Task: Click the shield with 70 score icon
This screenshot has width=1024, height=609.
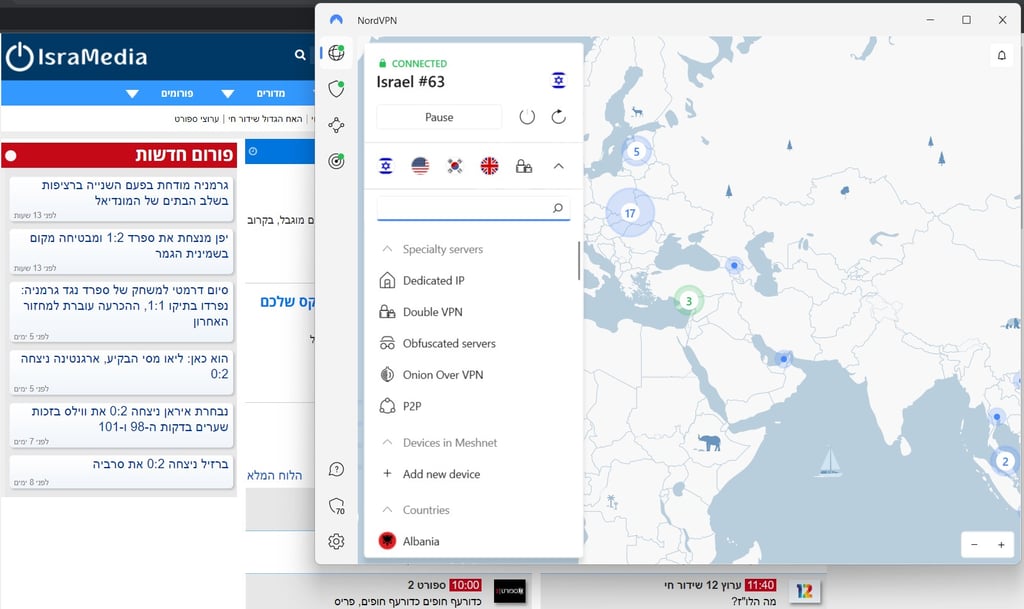Action: click(x=336, y=506)
